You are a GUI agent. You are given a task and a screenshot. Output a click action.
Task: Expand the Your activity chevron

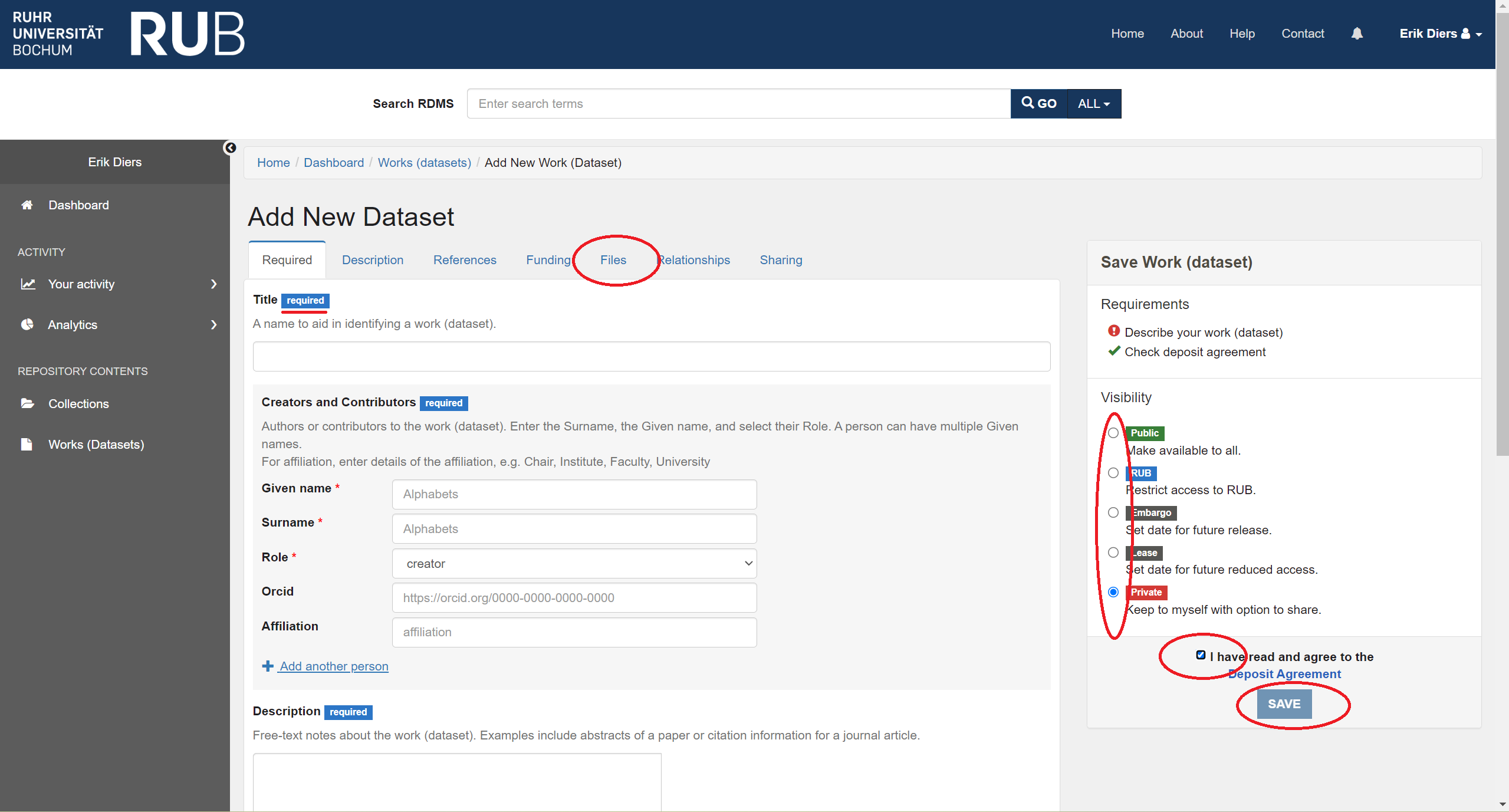[214, 284]
